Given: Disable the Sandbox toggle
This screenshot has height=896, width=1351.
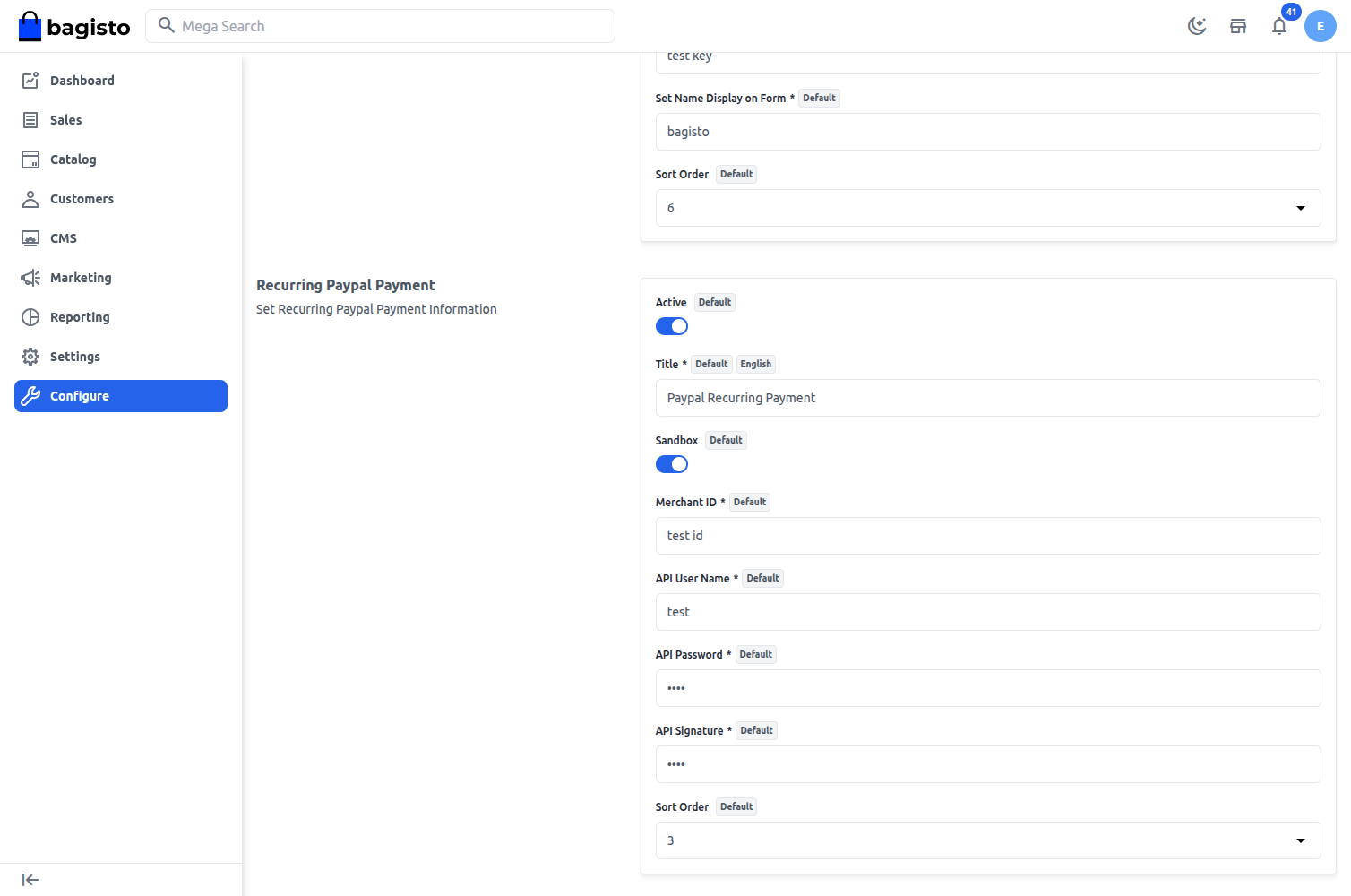Looking at the screenshot, I should (672, 463).
